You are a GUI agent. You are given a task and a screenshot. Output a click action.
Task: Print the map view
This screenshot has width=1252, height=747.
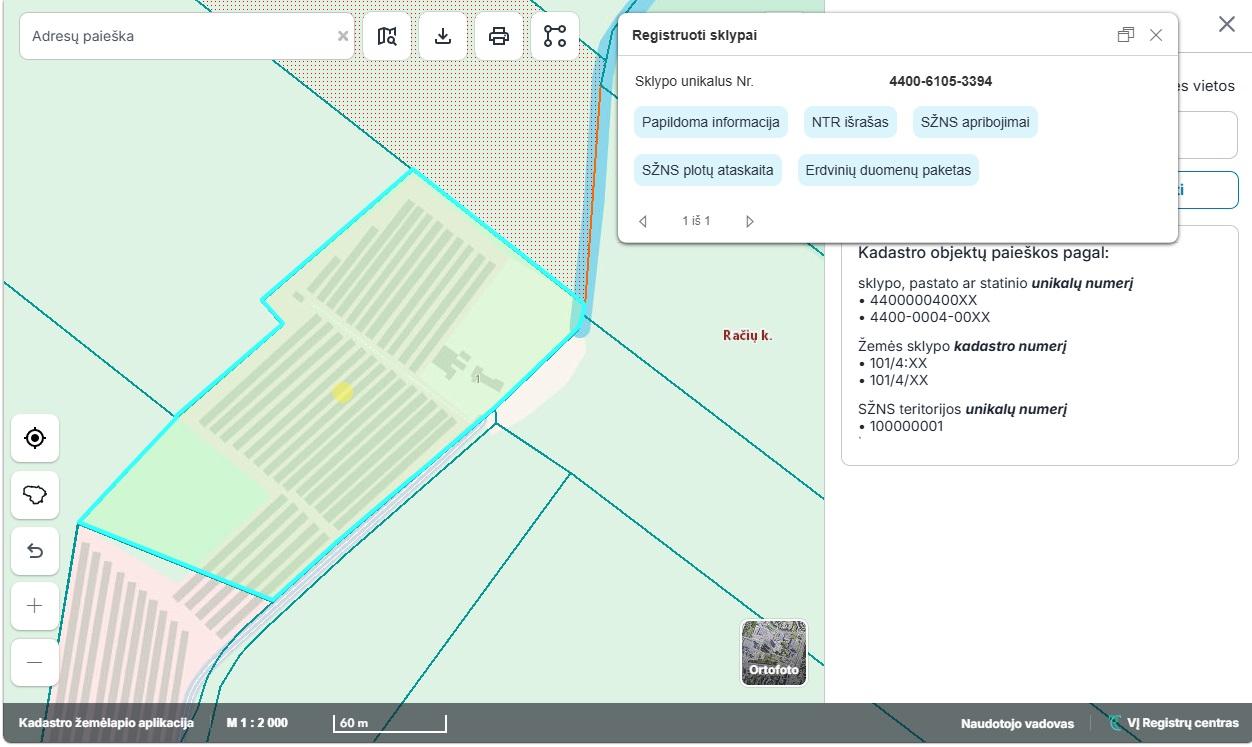pos(499,36)
